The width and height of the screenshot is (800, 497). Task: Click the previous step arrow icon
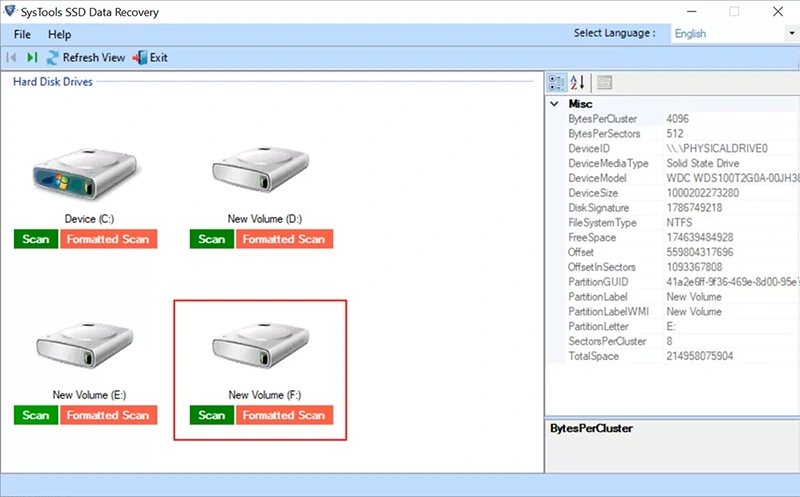[x=12, y=58]
